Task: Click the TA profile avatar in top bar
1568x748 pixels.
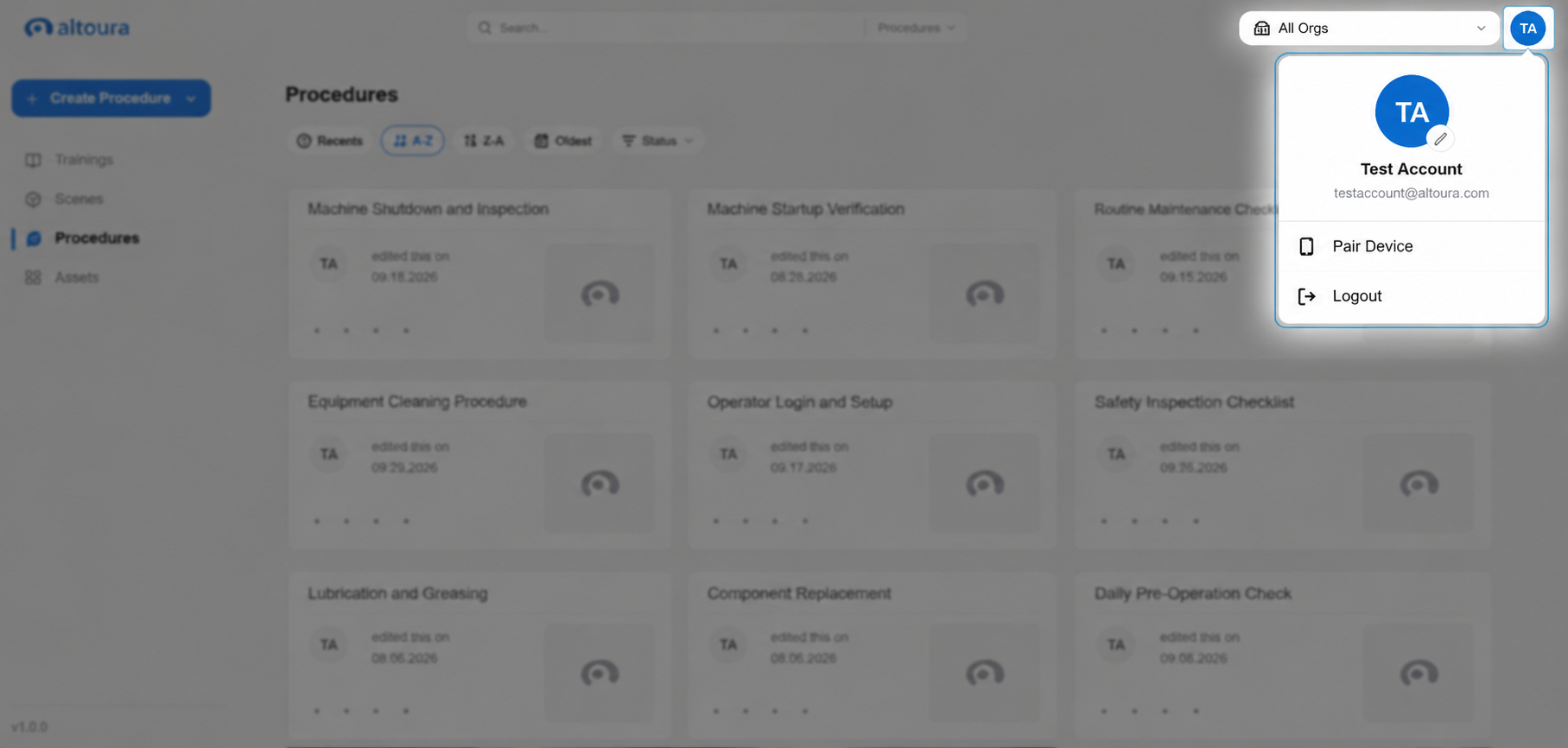Action: [x=1527, y=29]
